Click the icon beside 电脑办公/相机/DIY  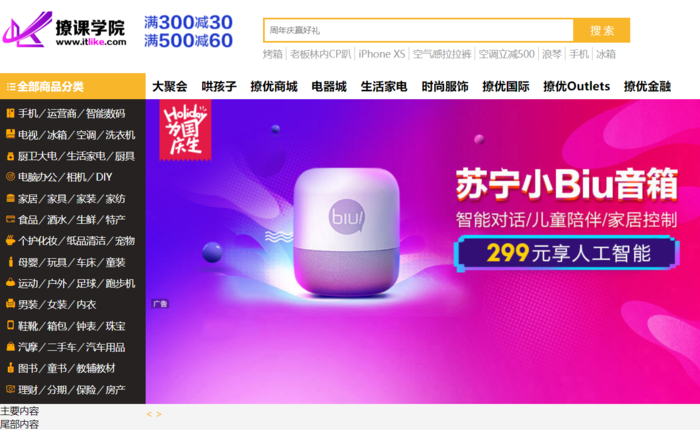point(10,177)
